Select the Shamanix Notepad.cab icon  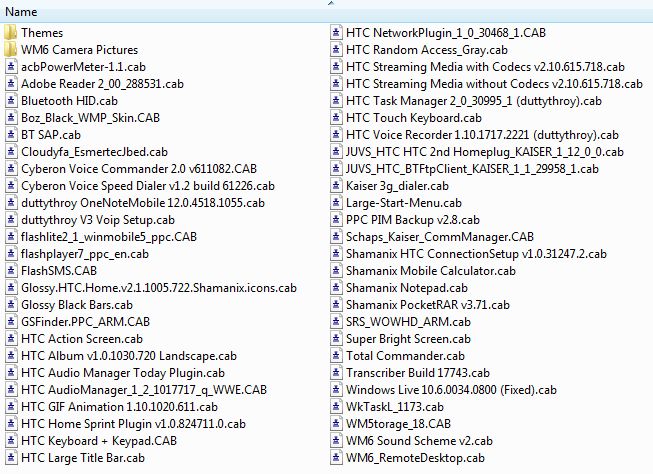click(x=336, y=288)
